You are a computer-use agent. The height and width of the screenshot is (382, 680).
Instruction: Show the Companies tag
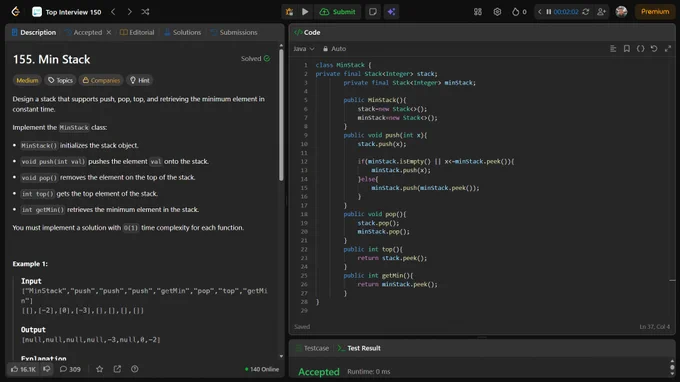pyautogui.click(x=101, y=80)
